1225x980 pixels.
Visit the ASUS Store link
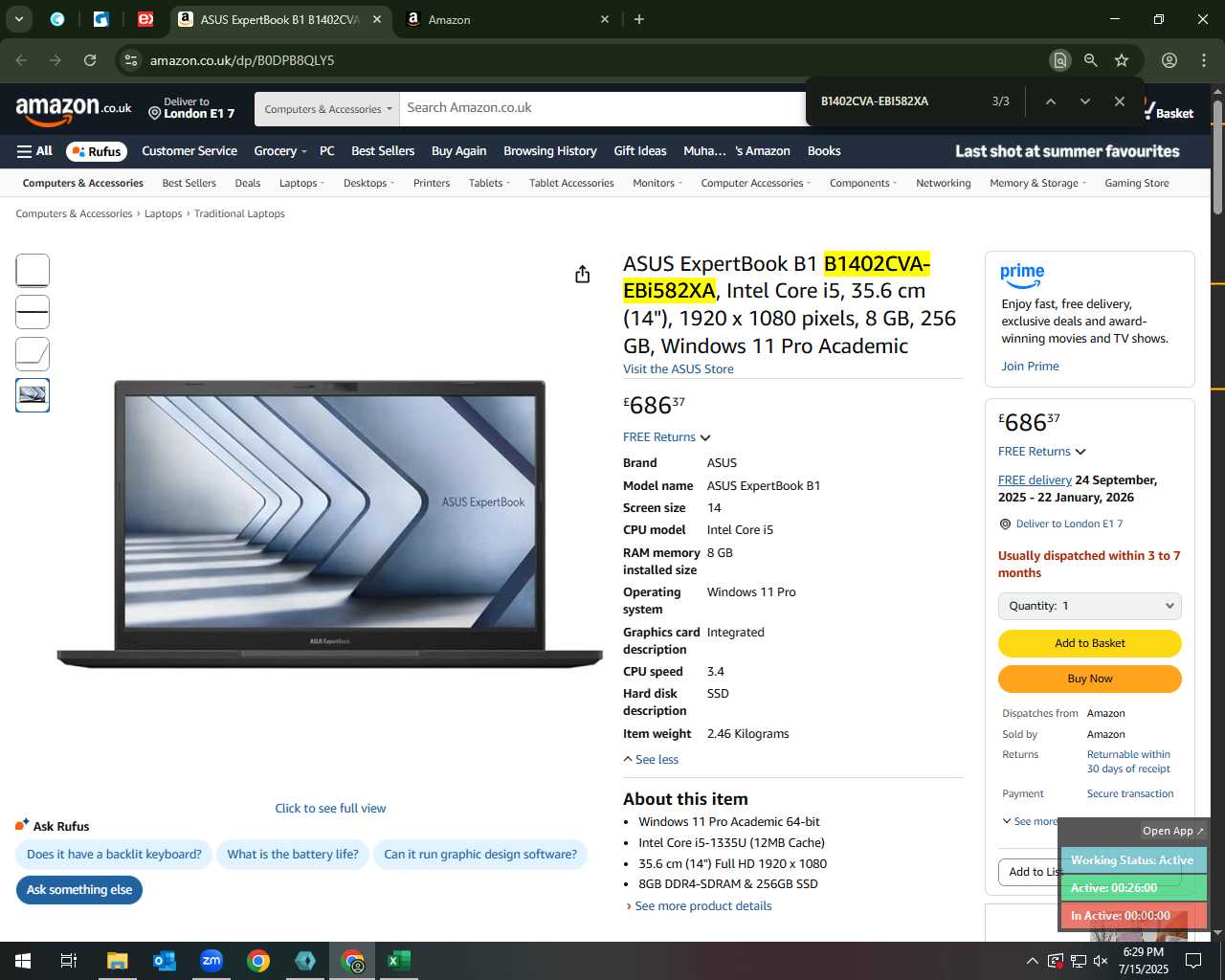[x=679, y=369]
